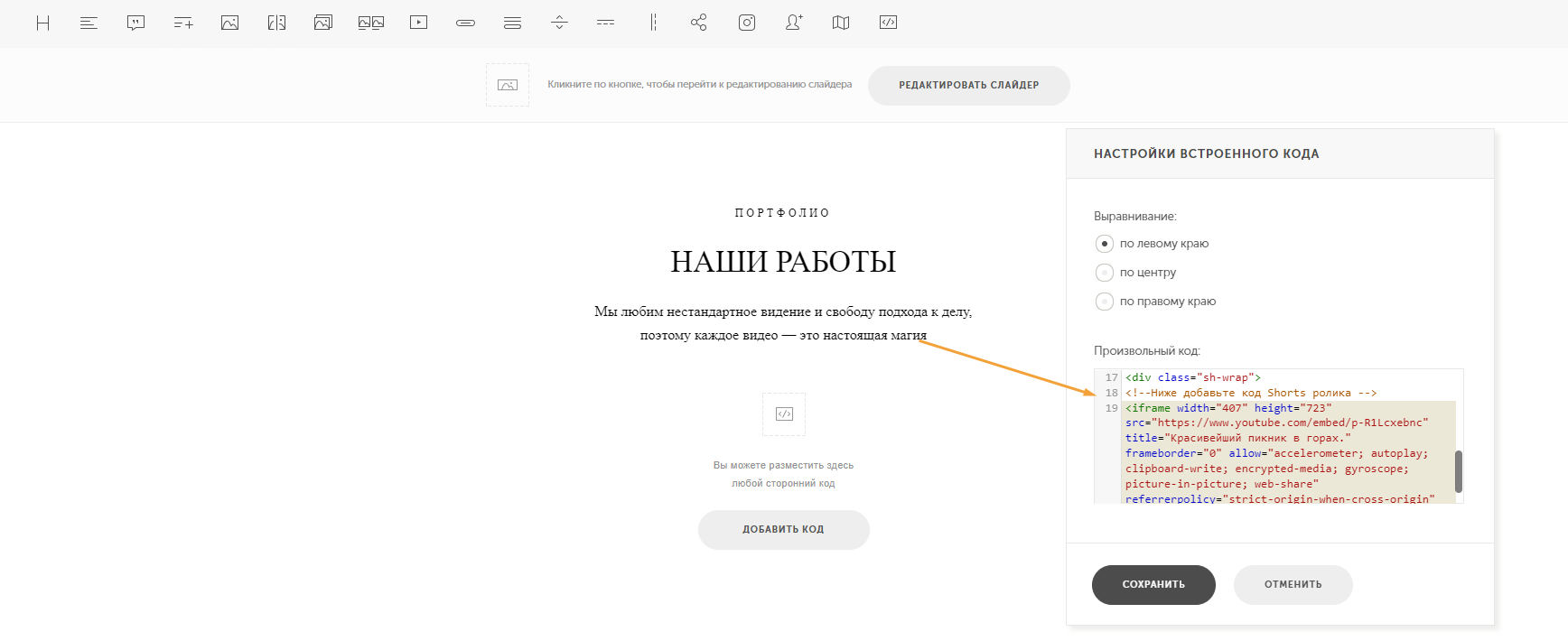The width and height of the screenshot is (1568, 641).
Task: Save embedded code with "Сохранить"
Action: coord(1153,585)
